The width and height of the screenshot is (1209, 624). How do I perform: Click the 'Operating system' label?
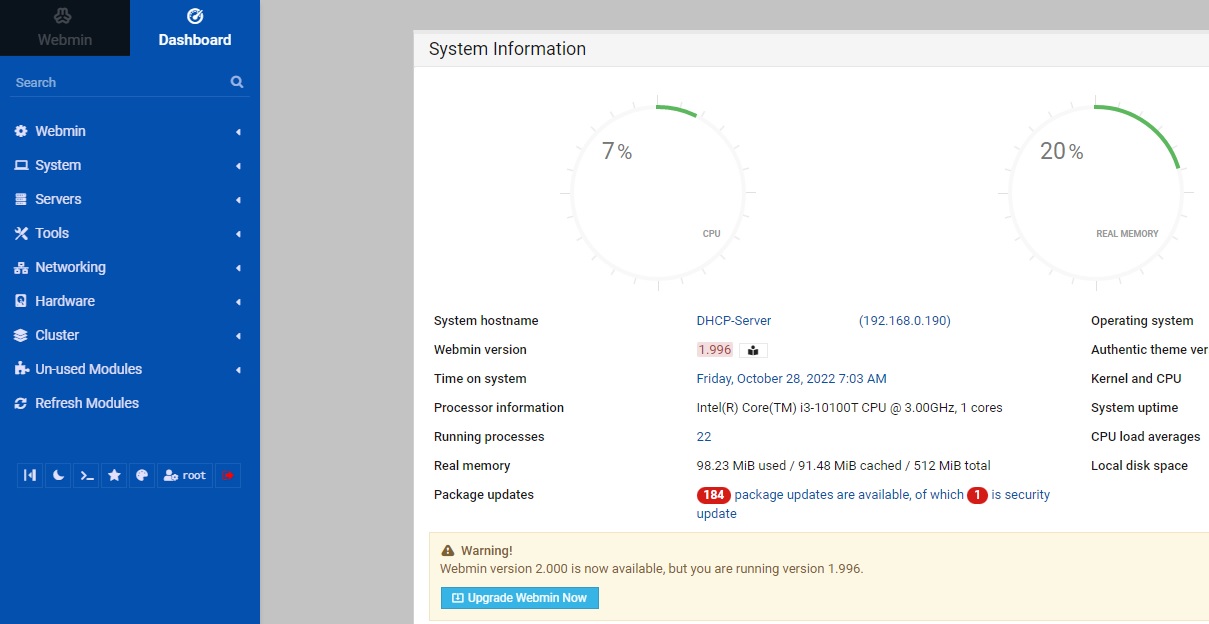click(1142, 321)
